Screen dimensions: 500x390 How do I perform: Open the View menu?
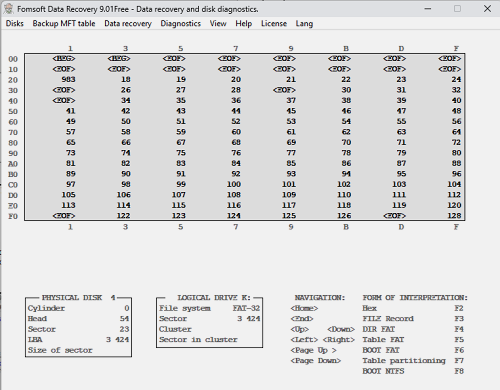point(218,24)
